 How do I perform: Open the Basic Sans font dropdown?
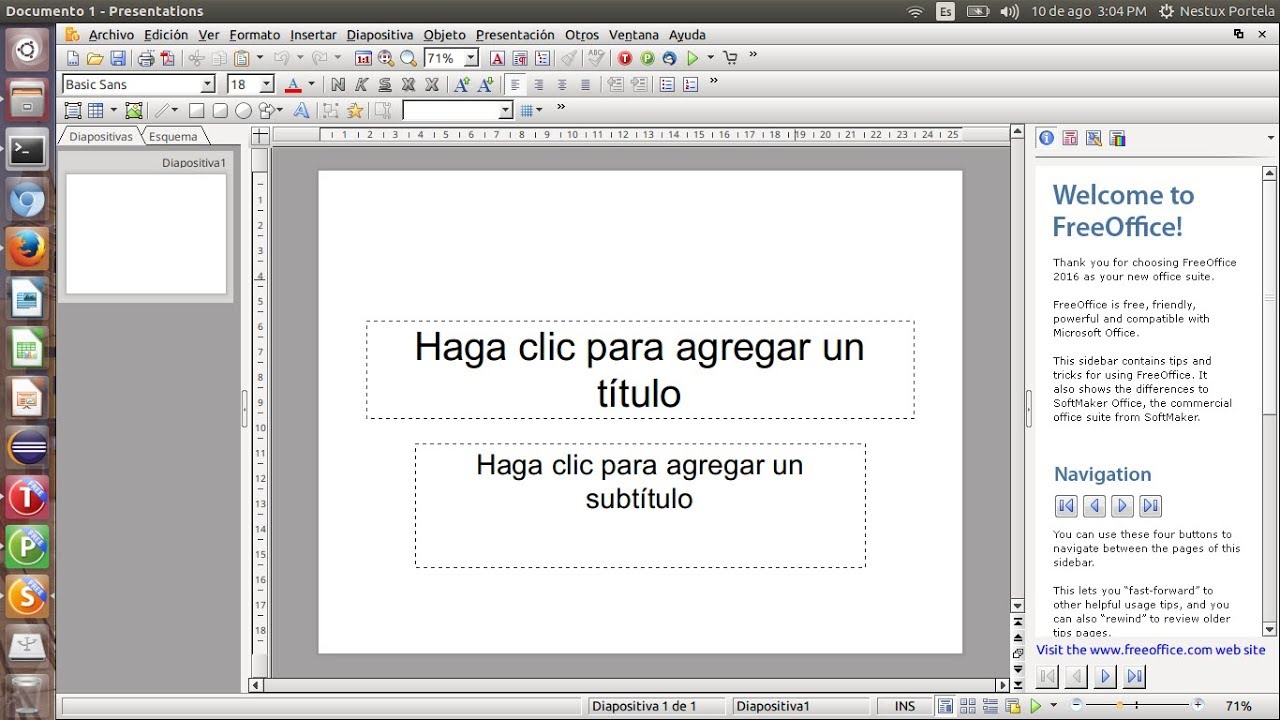[208, 84]
